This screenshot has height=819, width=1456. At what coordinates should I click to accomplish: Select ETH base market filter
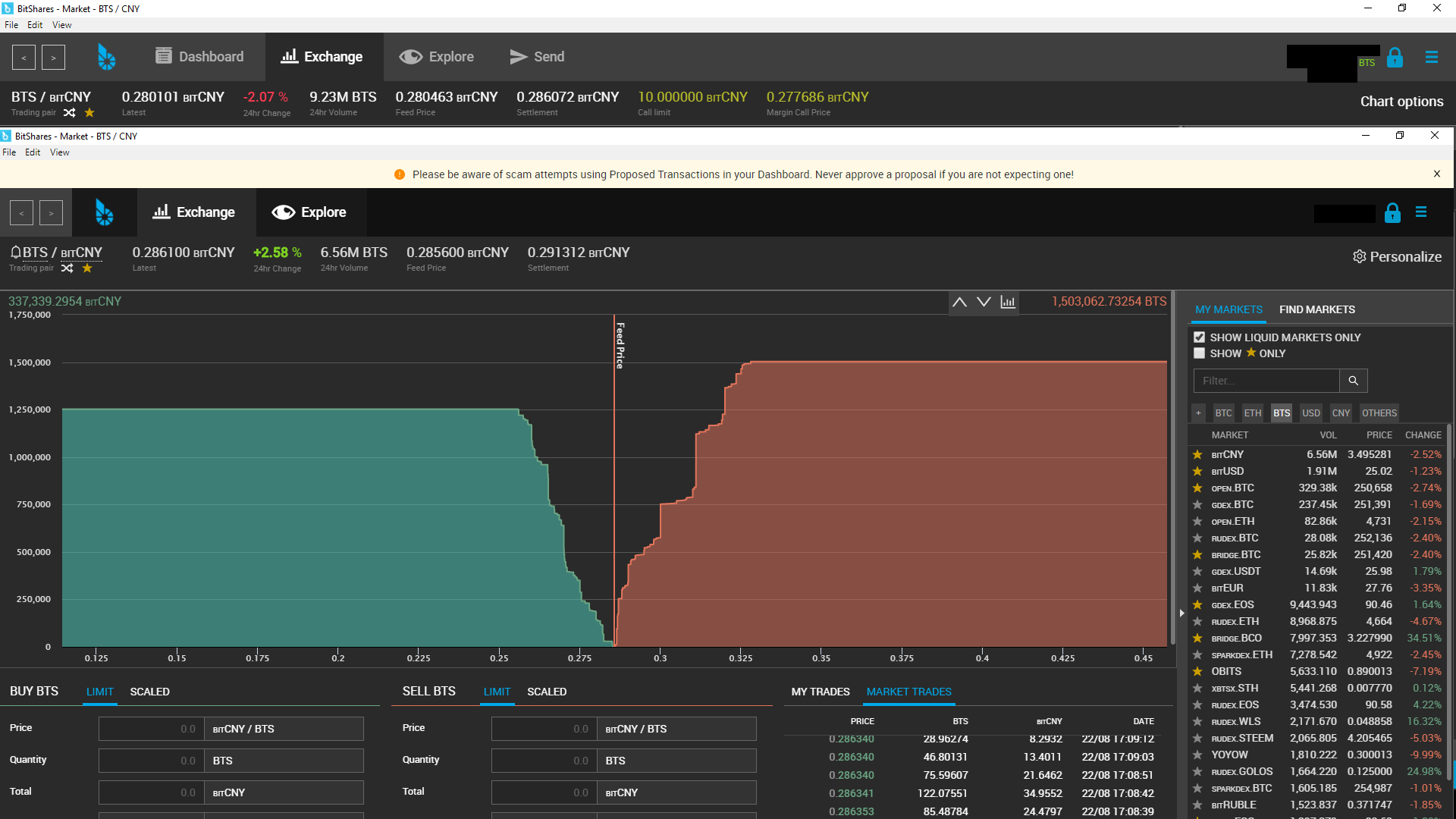[1253, 413]
